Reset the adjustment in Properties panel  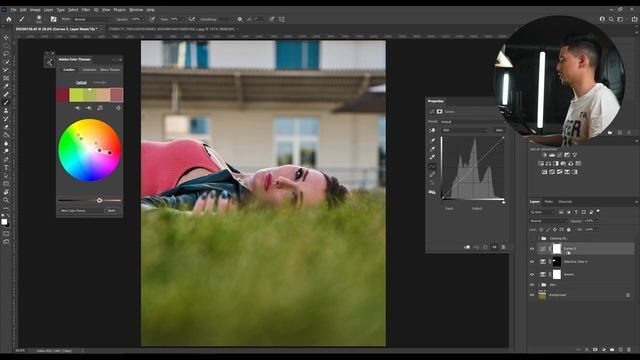click(x=485, y=247)
